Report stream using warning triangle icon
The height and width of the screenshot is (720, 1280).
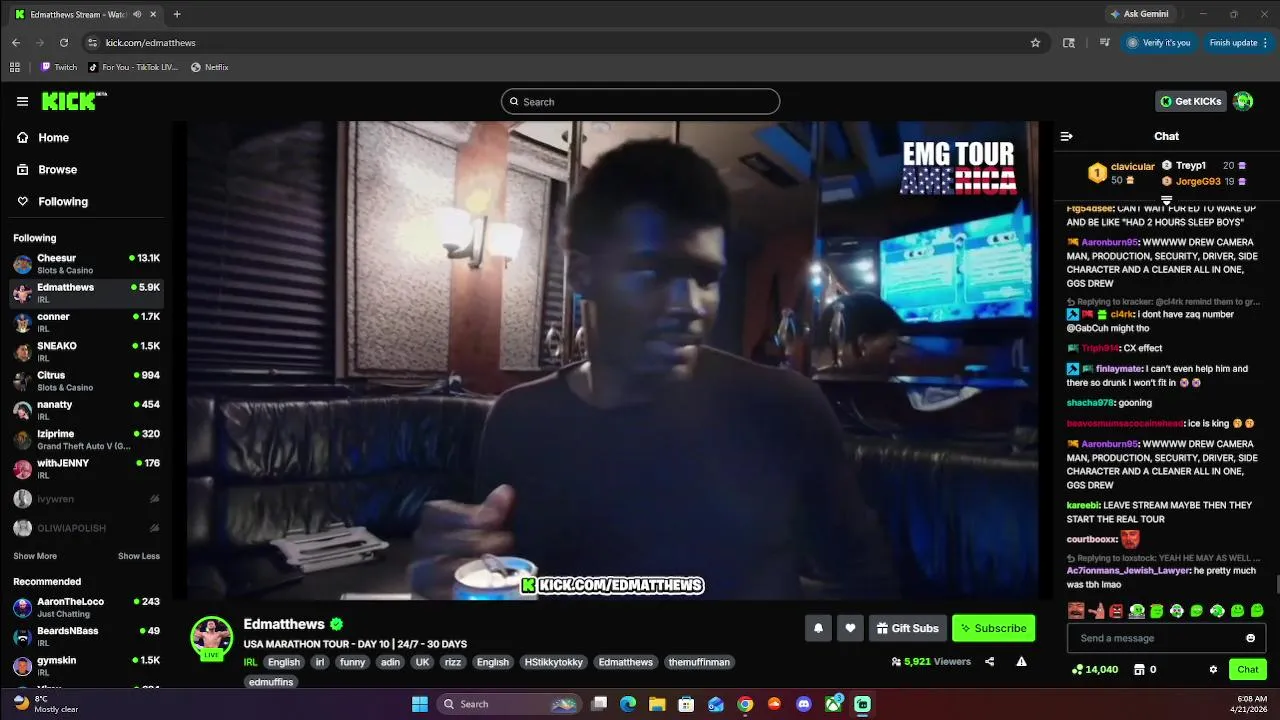[x=1021, y=661]
